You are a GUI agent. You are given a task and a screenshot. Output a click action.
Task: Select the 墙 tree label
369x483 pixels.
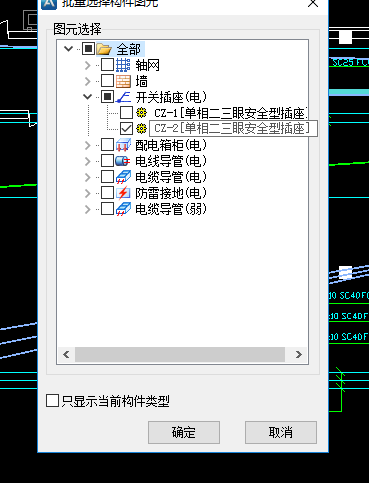(x=141, y=81)
